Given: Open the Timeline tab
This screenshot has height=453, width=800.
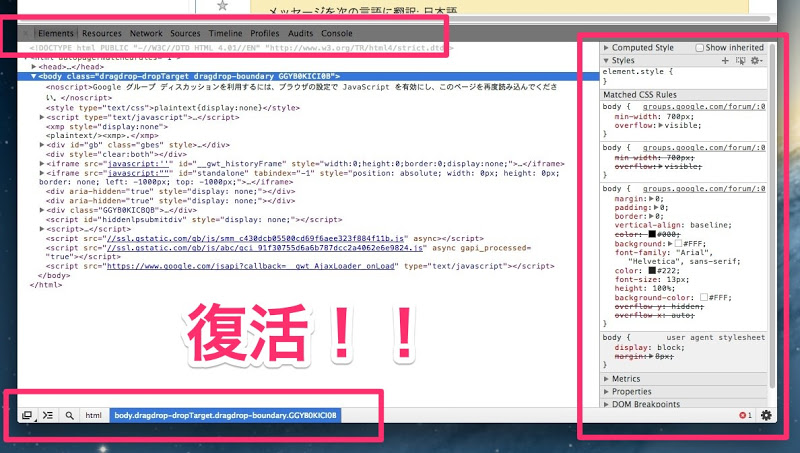Looking at the screenshot, I should point(226,33).
